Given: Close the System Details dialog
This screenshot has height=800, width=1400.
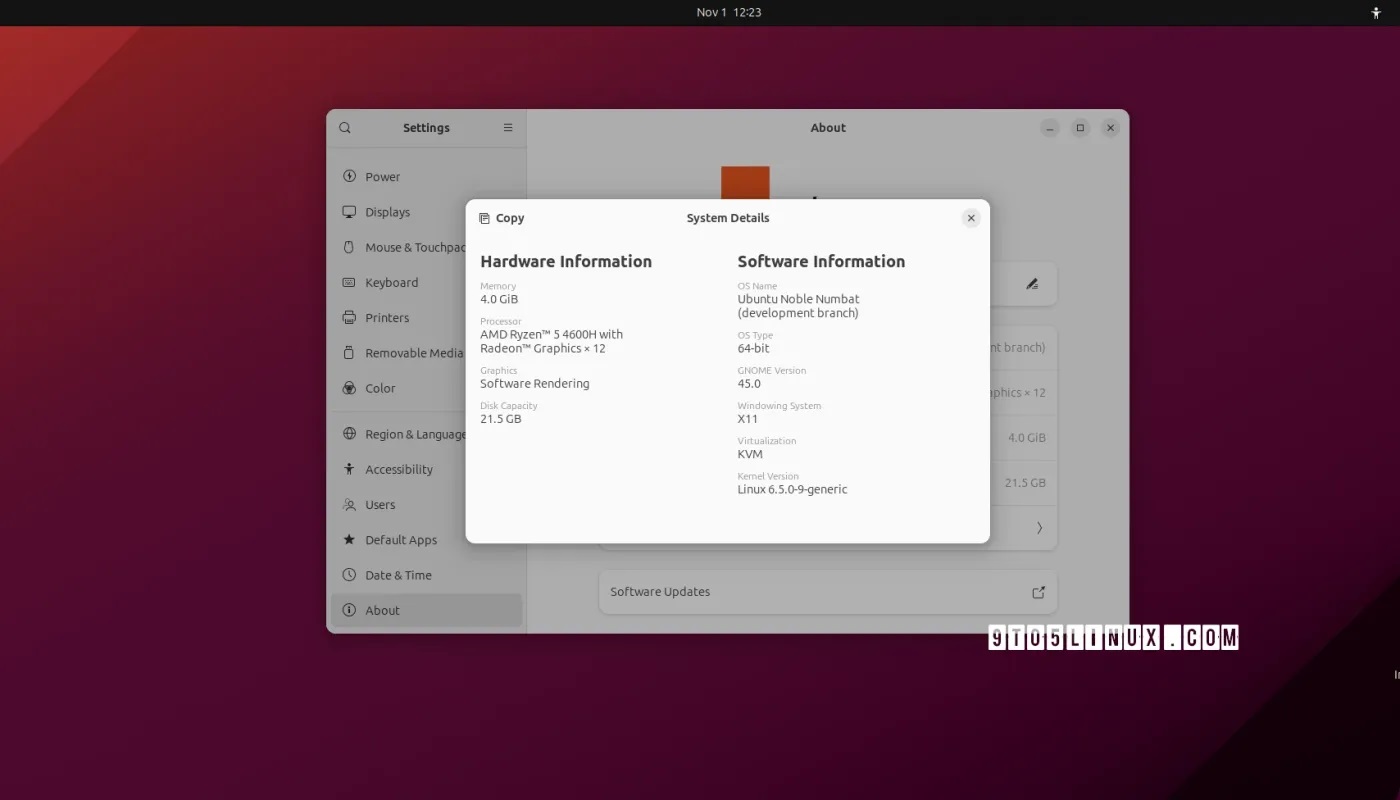Looking at the screenshot, I should 970,218.
